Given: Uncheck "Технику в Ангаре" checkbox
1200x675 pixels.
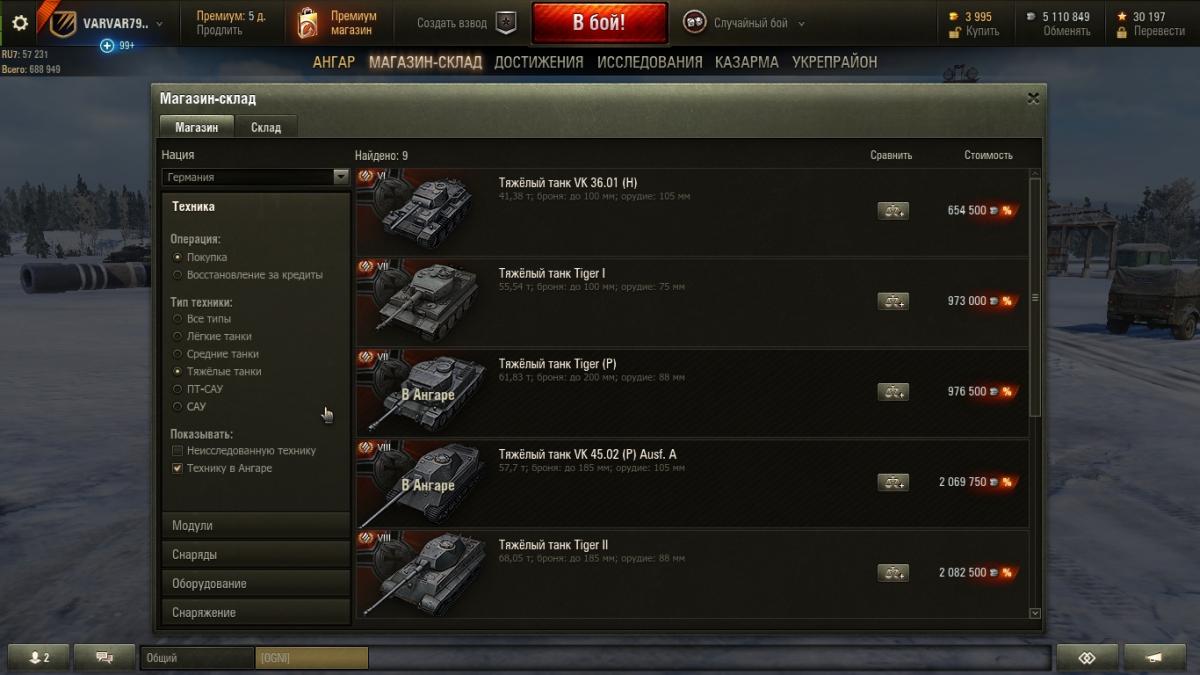Looking at the screenshot, I should click(x=222, y=468).
